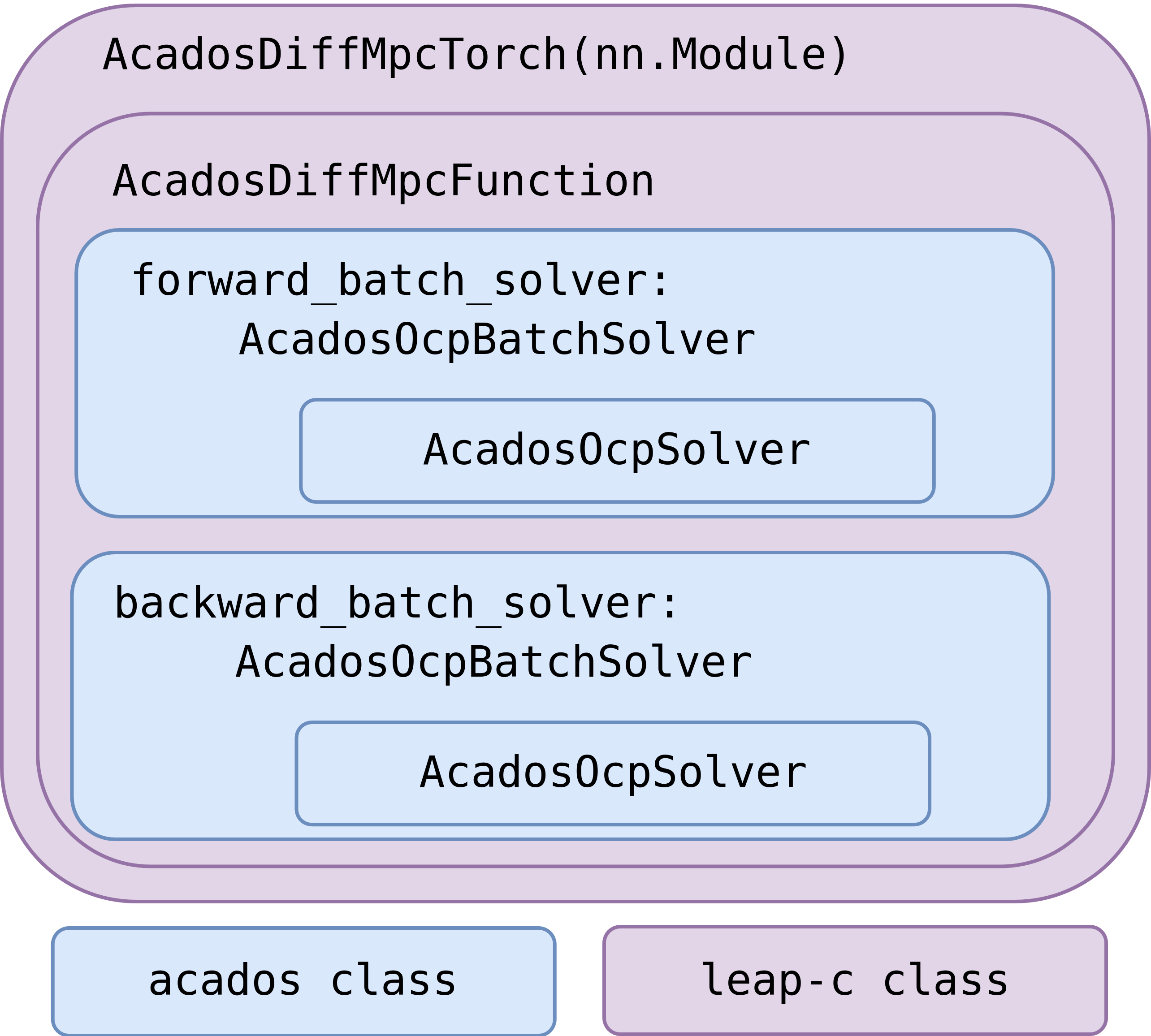Image resolution: width=1151 pixels, height=1036 pixels.
Task: Click the "backward" word in backward_batch_solver
Action: (216, 604)
